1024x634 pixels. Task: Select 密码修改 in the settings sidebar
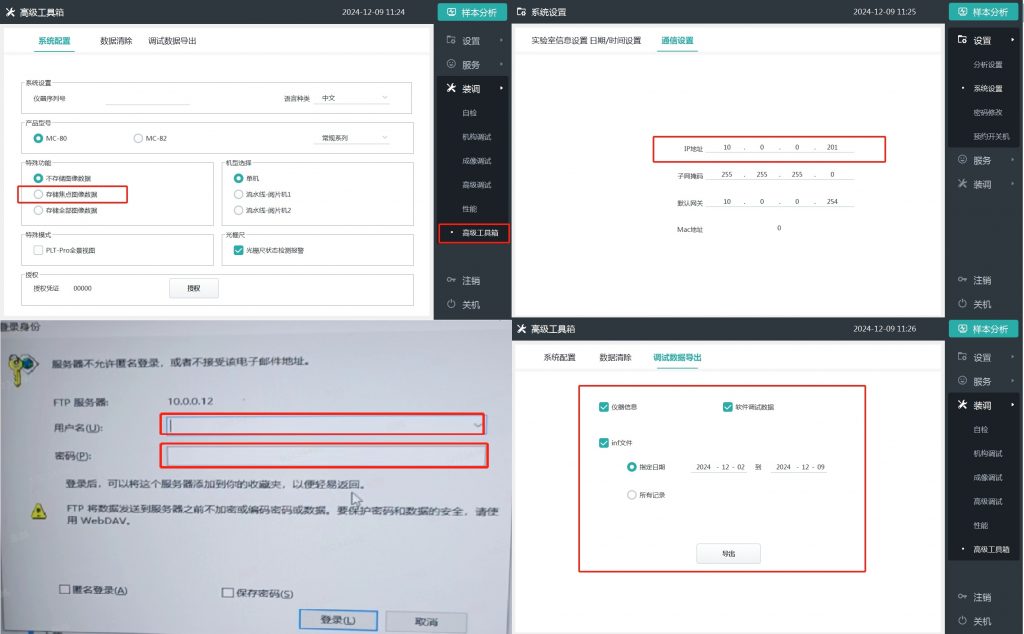tap(988, 112)
